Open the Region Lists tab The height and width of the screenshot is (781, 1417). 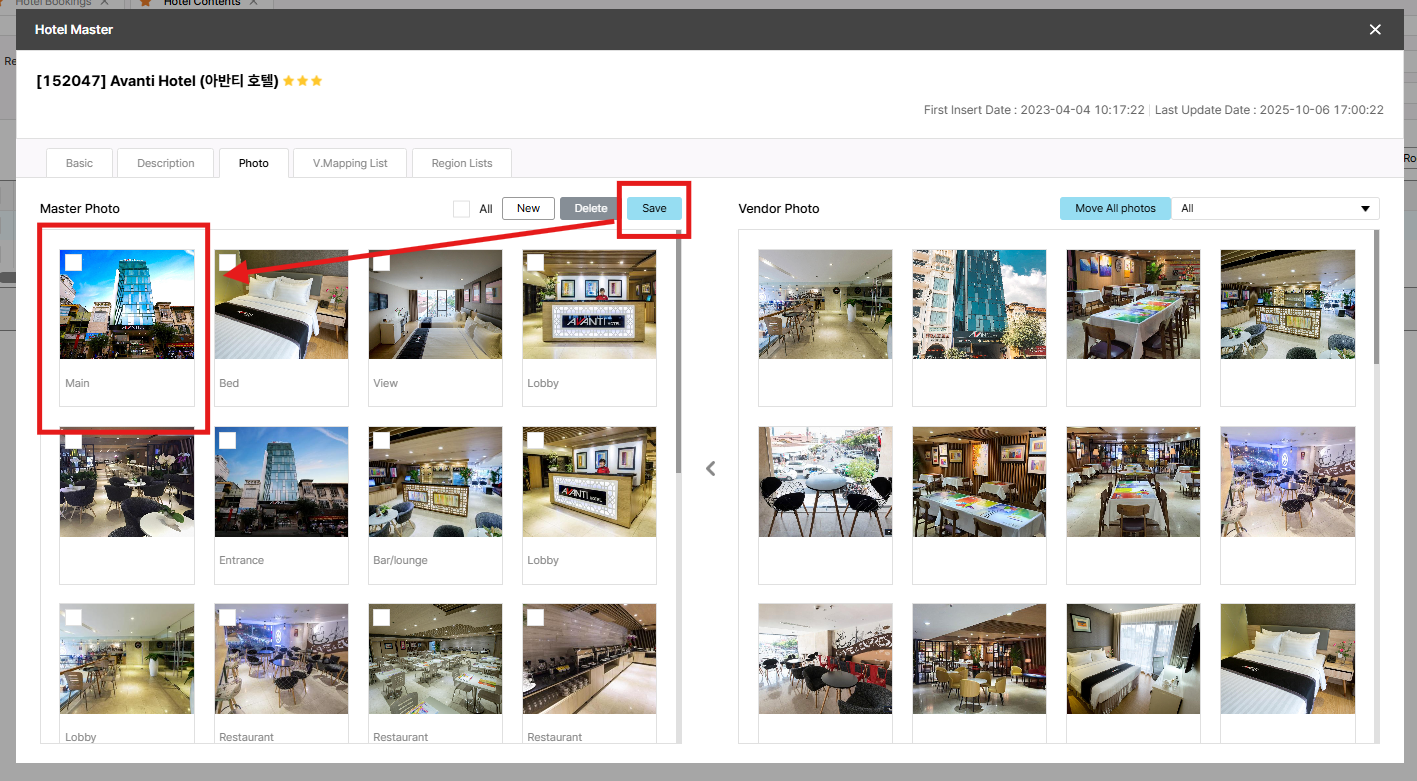[462, 163]
